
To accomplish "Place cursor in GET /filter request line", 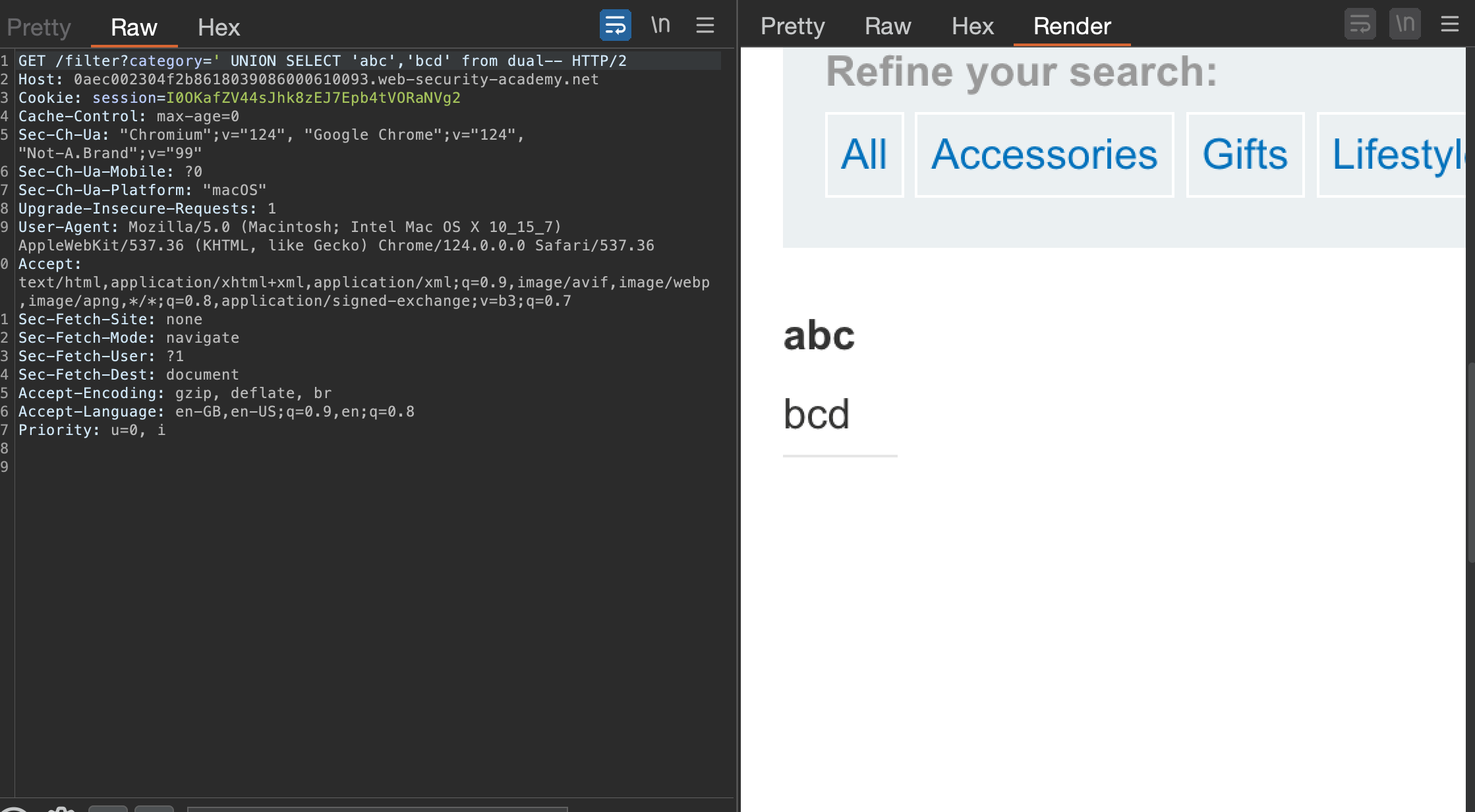I will pos(322,61).
